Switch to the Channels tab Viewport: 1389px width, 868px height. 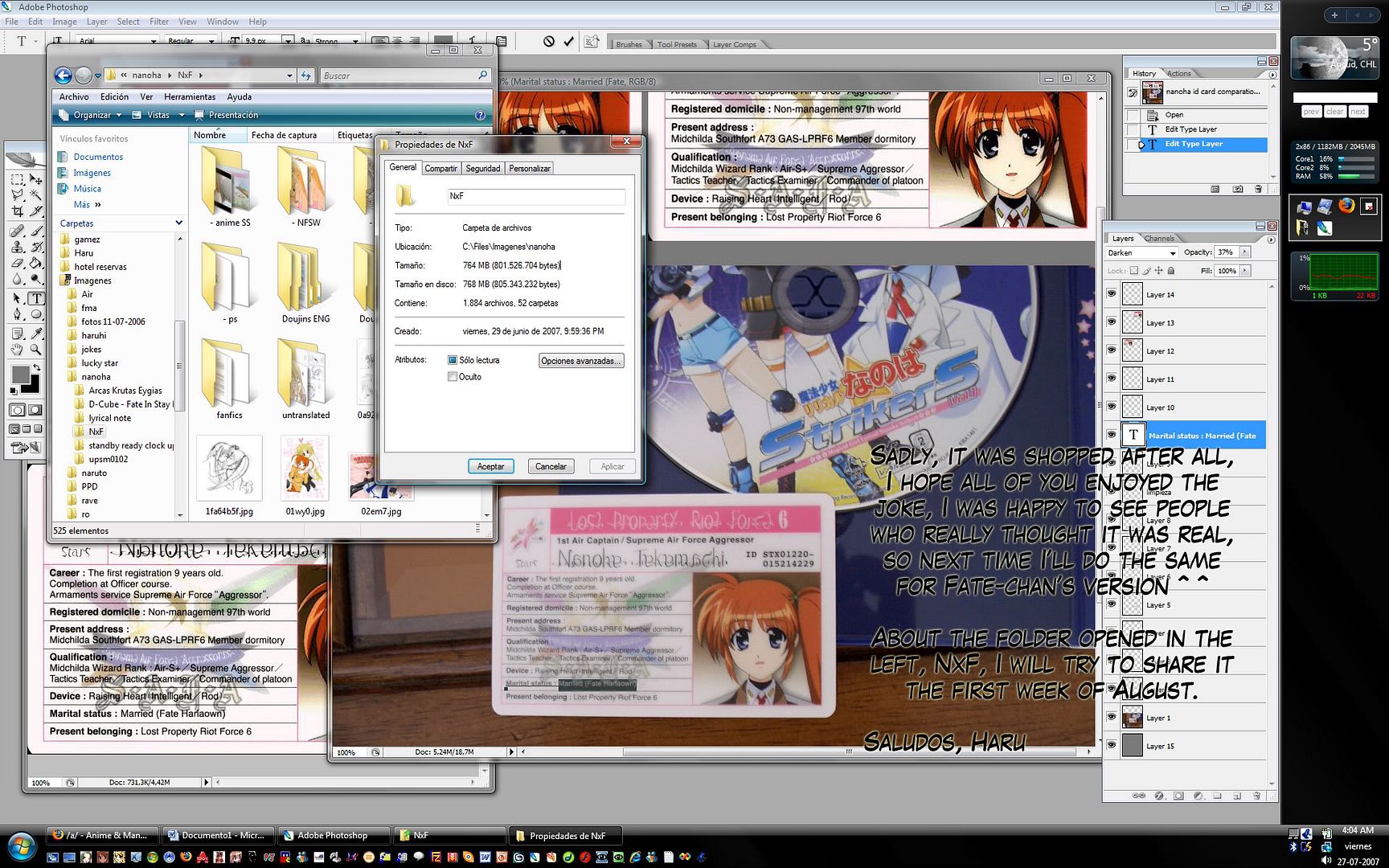(1159, 239)
